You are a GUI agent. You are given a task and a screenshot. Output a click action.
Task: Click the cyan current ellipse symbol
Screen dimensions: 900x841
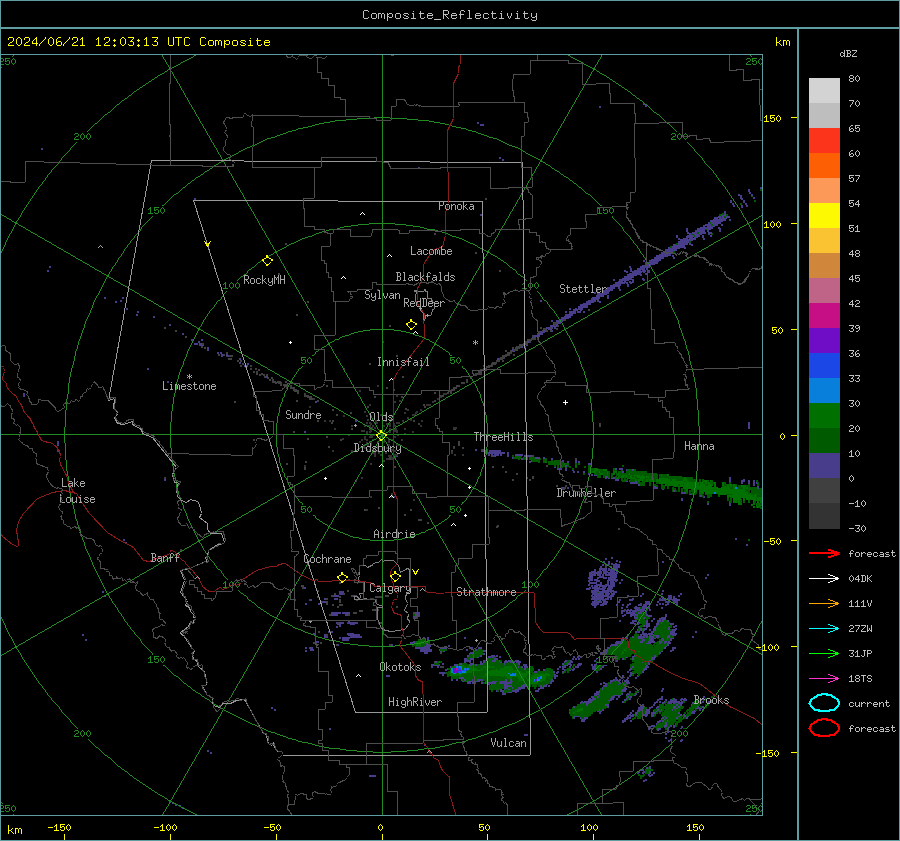824,703
